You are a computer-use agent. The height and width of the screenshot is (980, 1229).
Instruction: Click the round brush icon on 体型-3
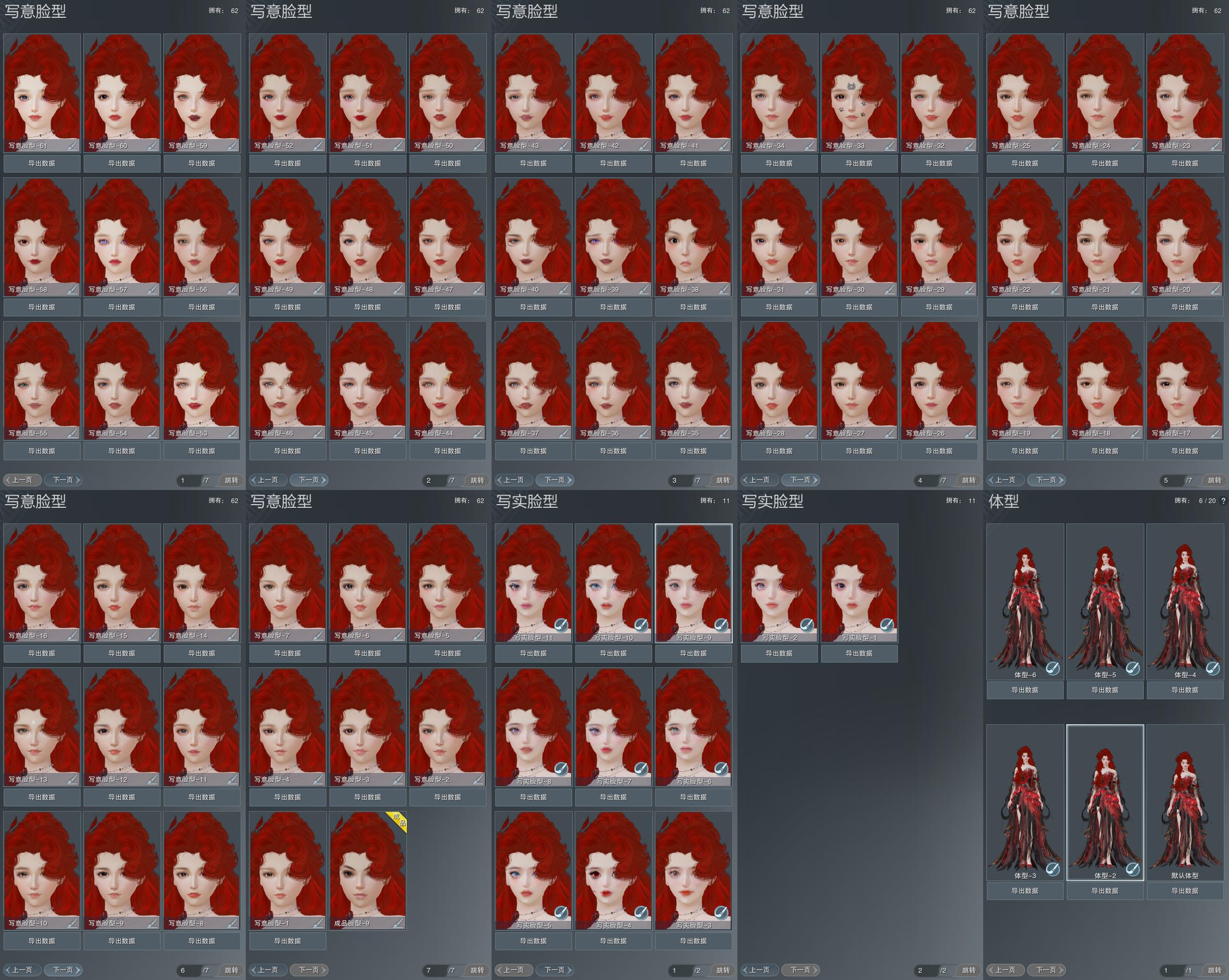point(1053,870)
